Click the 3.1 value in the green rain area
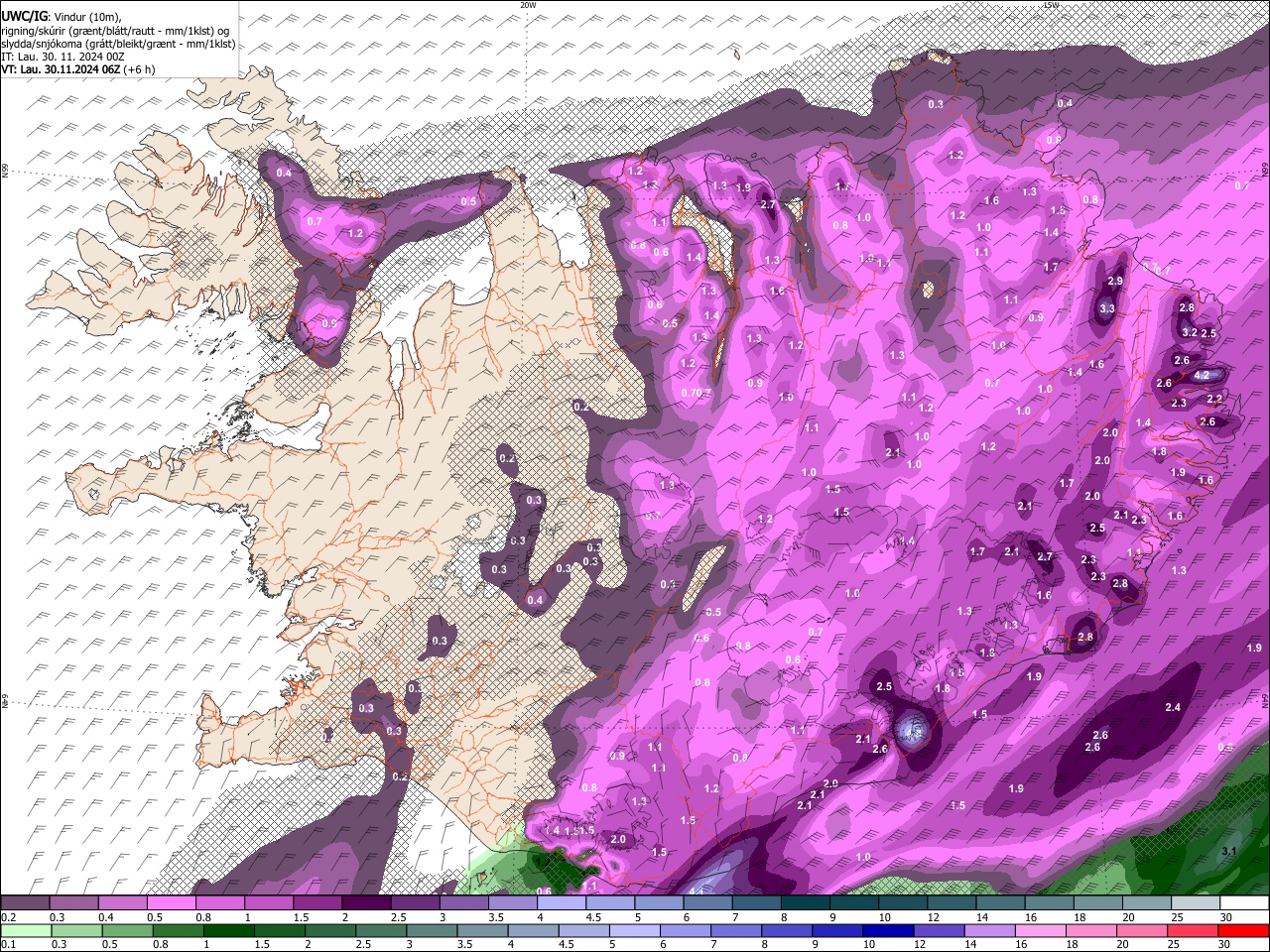 pyautogui.click(x=1229, y=852)
